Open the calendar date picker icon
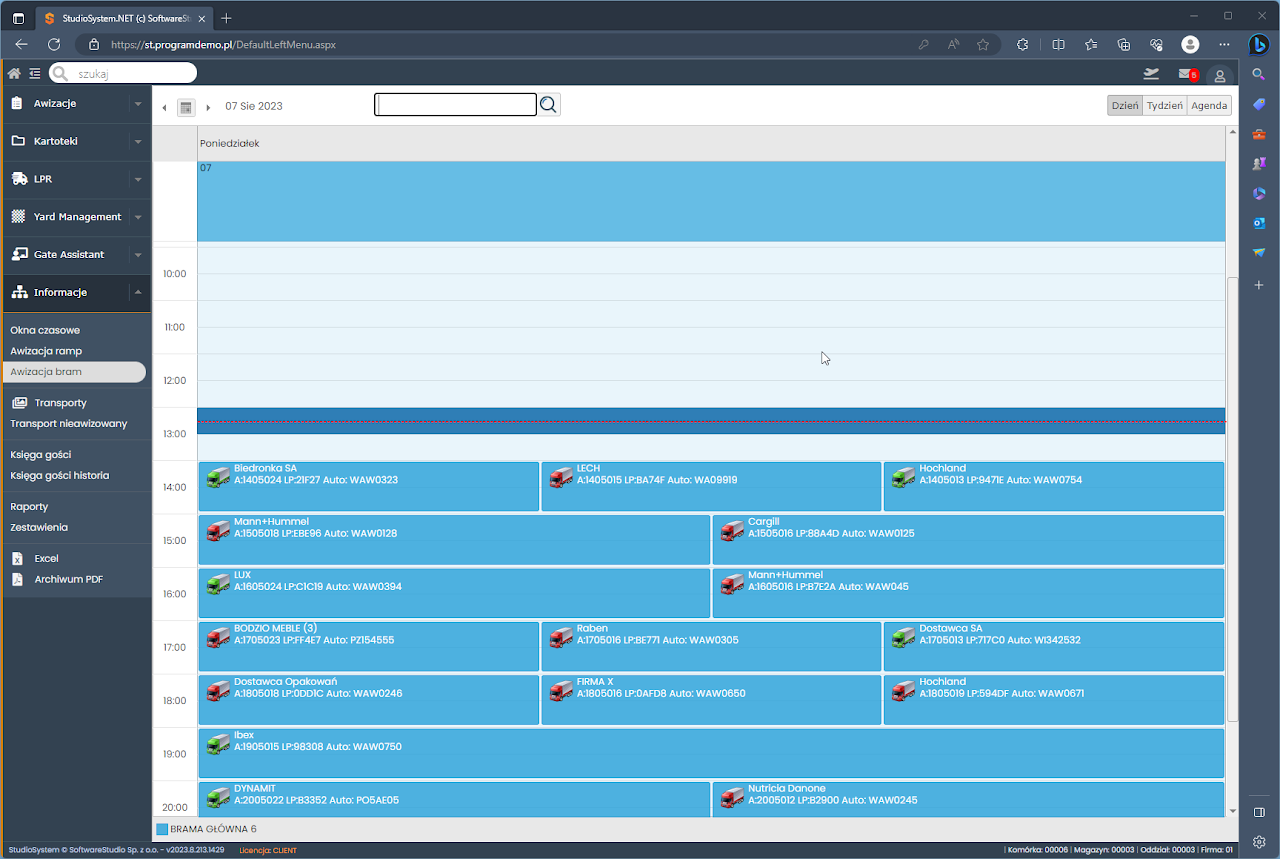The width and height of the screenshot is (1280, 859). click(x=185, y=107)
